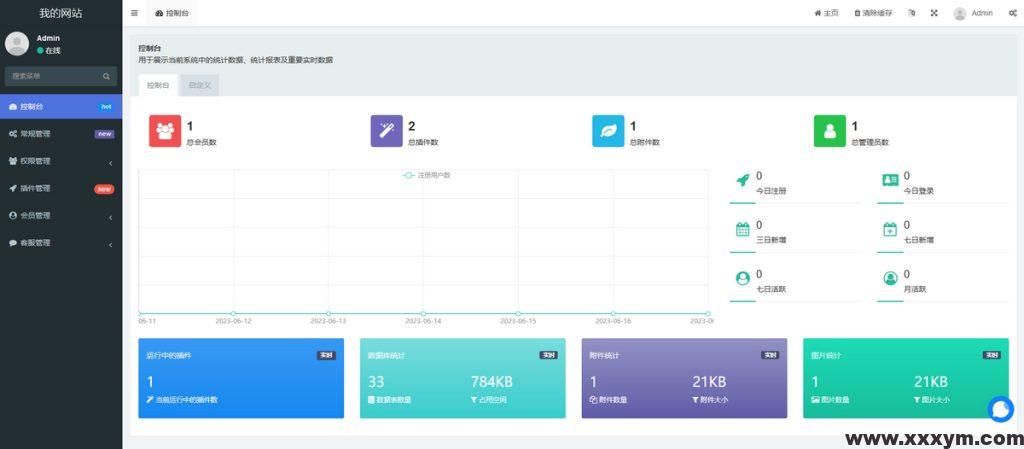Switch to the 自定义 tab
Image resolution: width=1024 pixels, height=449 pixels.
coord(198,86)
